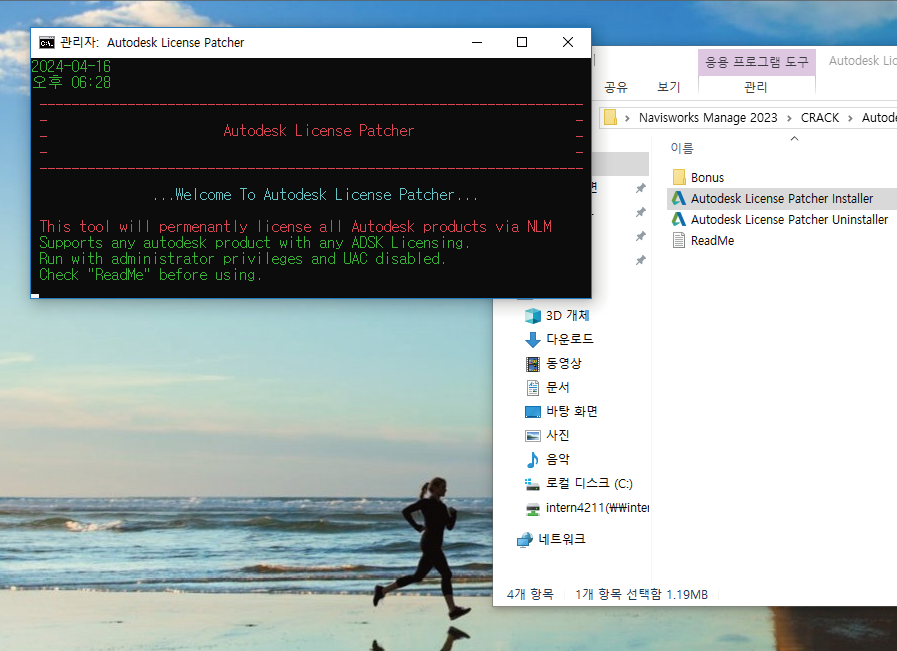The image size is (897, 651).
Task: Click the folder icon in the address bar
Action: click(x=610, y=117)
